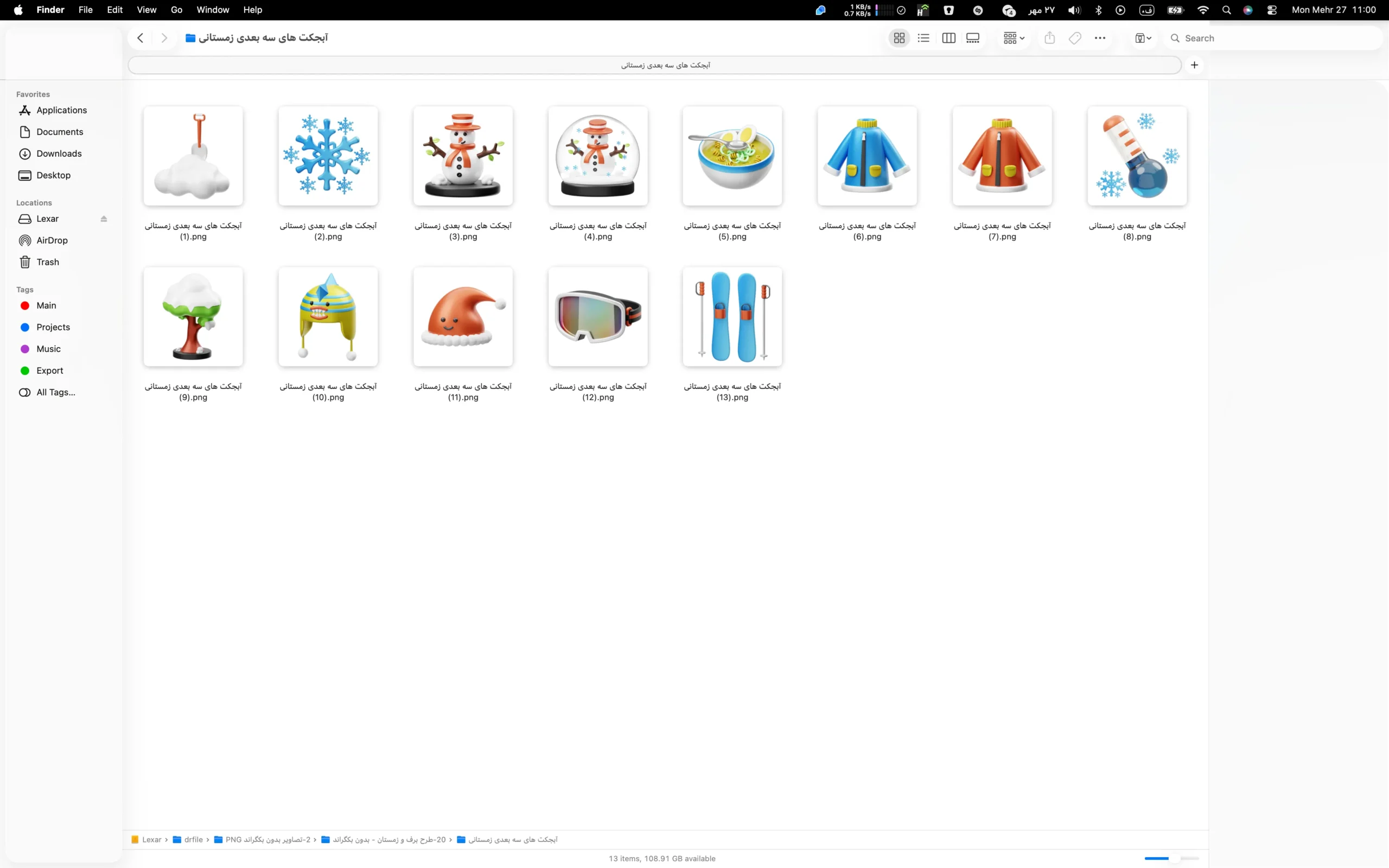Select the snow shovel image (1).png
Screen dimensions: 1389x868
pyautogui.click(x=193, y=156)
